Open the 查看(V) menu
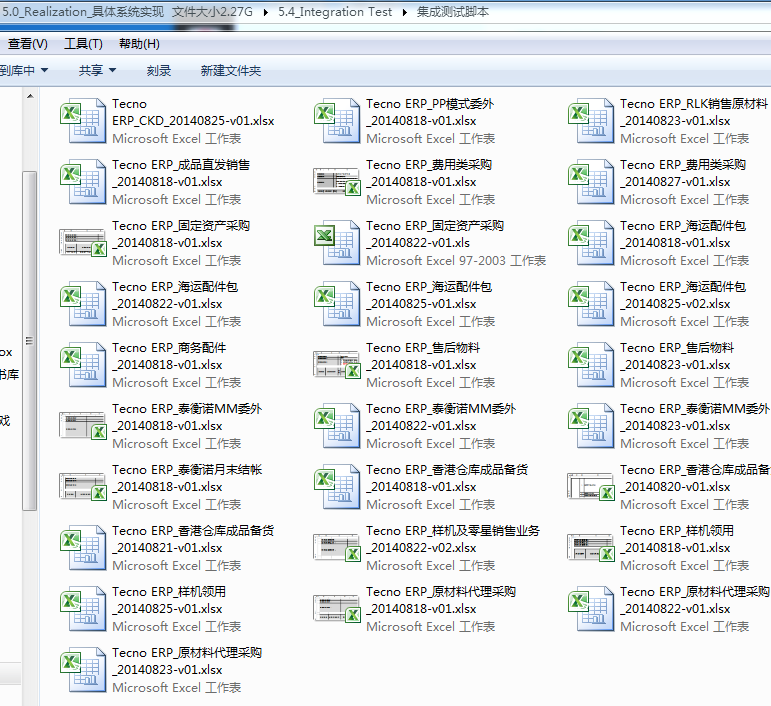Screen dimensions: 771x706 pos(28,44)
